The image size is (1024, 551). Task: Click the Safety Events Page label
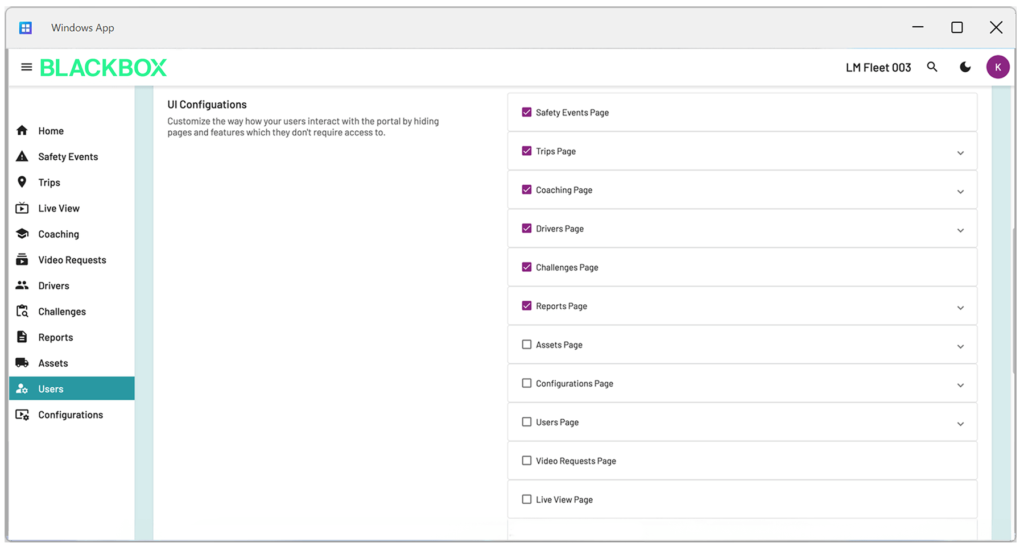click(572, 112)
